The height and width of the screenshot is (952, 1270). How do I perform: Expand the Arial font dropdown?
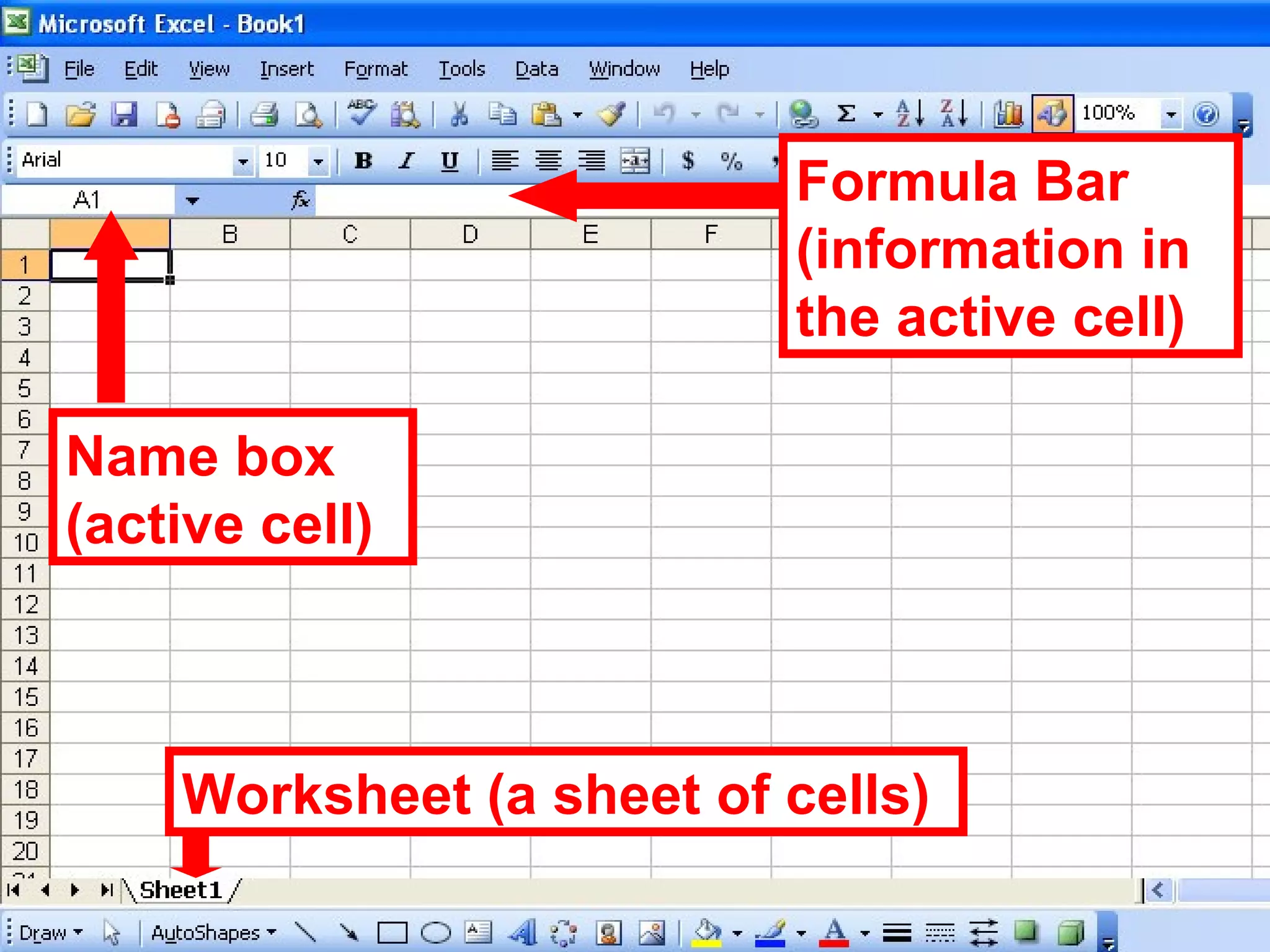242,161
